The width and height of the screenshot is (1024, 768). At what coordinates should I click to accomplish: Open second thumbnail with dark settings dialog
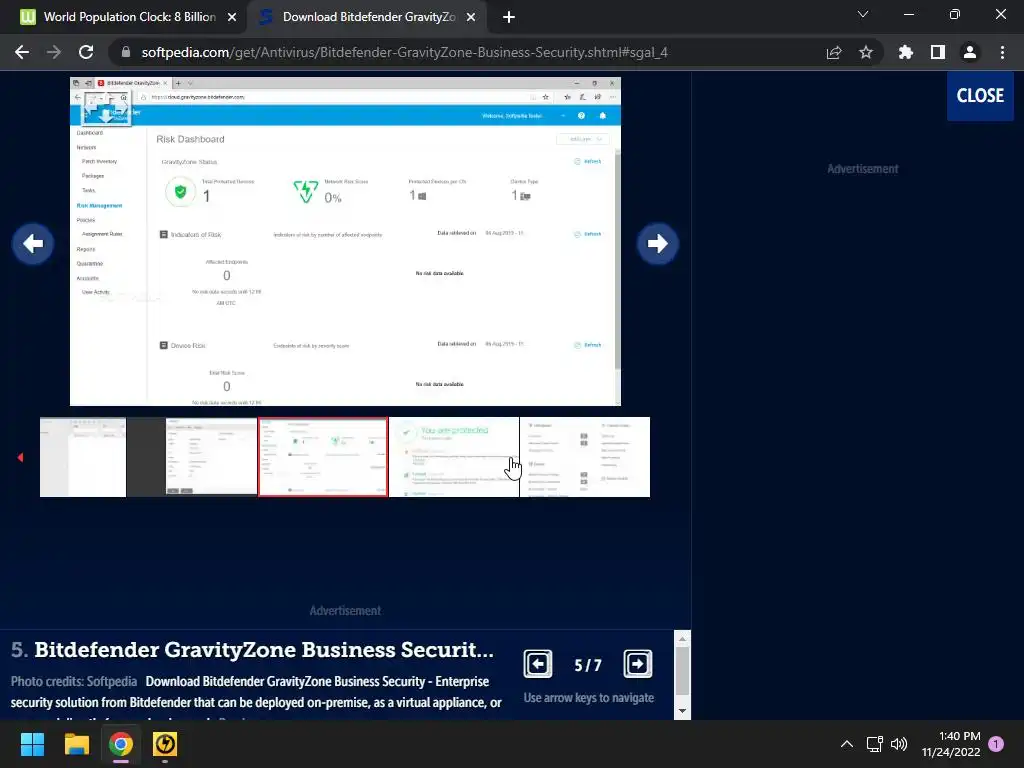pos(192,457)
